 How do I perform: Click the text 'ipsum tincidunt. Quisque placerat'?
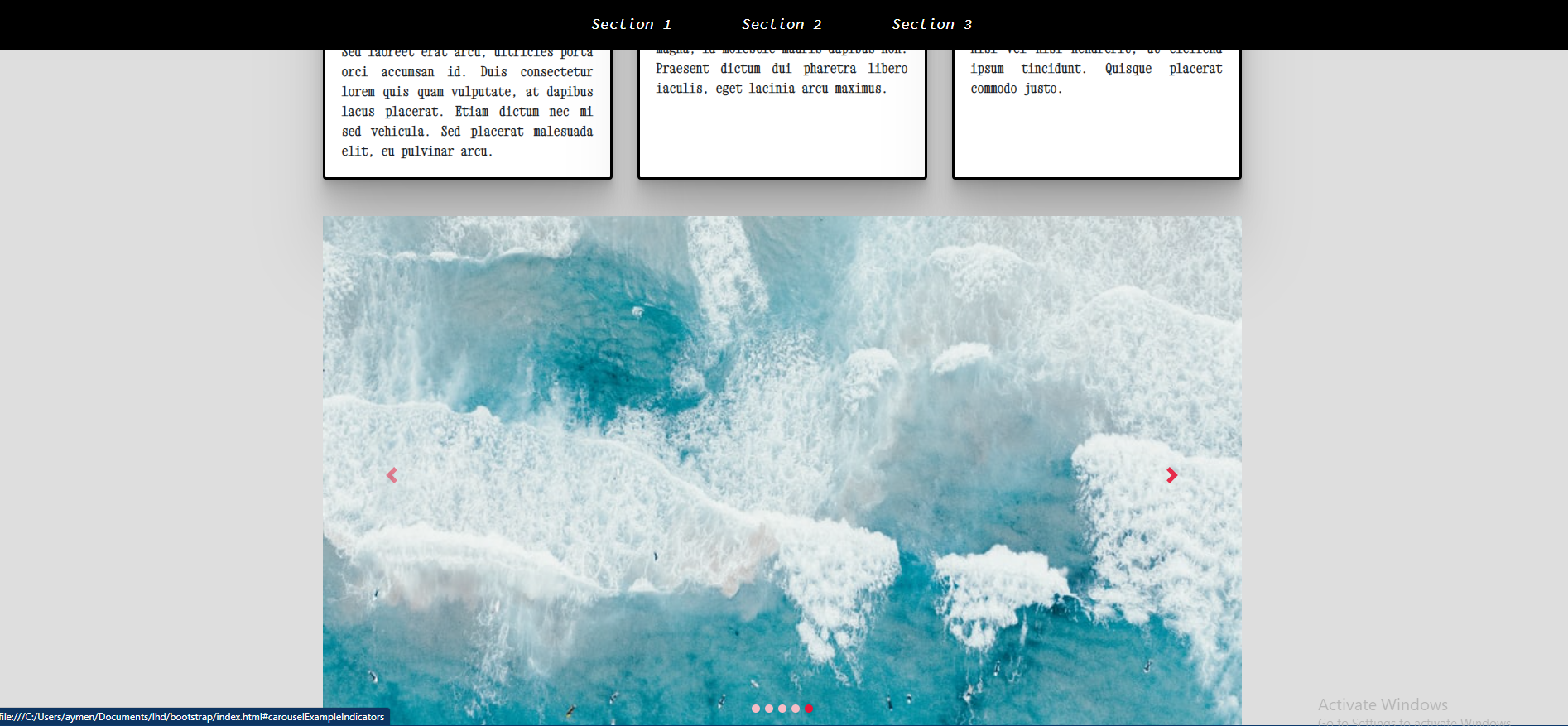coord(1096,69)
